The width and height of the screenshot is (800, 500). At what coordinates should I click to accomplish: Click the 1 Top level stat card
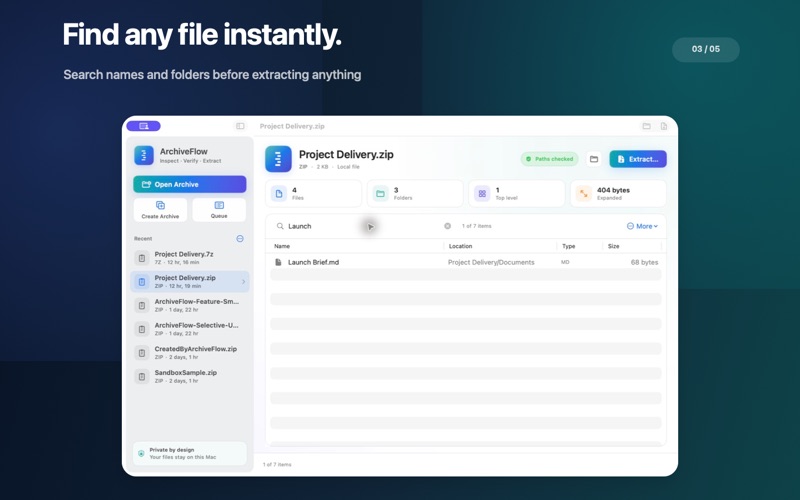[516, 193]
